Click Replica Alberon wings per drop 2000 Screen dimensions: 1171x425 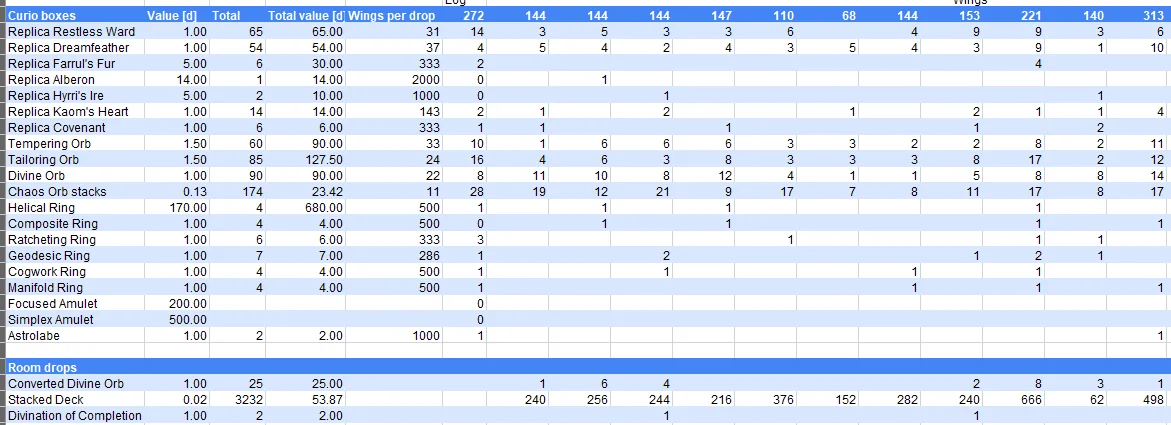pos(426,80)
